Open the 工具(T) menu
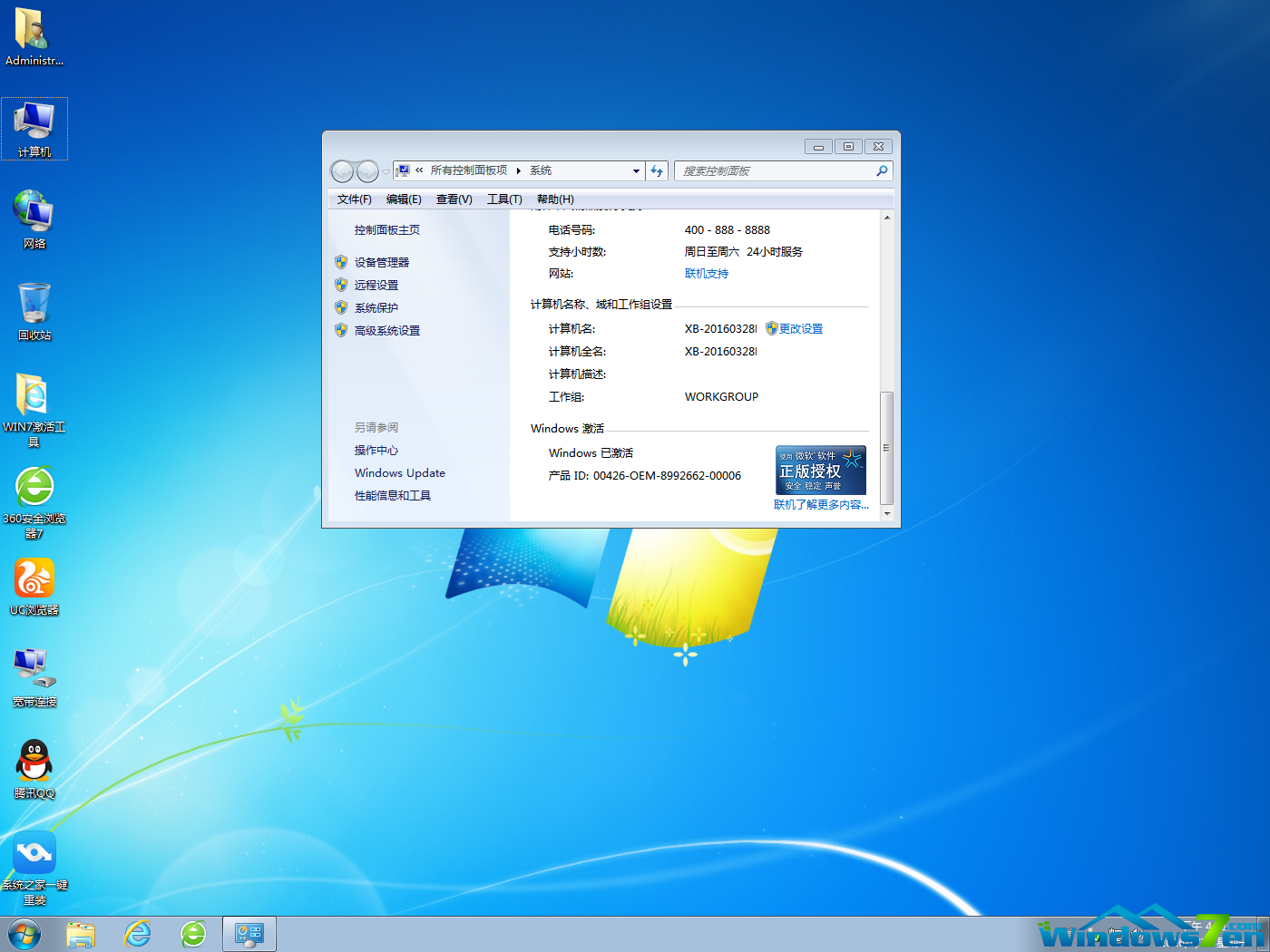1270x952 pixels. (504, 199)
